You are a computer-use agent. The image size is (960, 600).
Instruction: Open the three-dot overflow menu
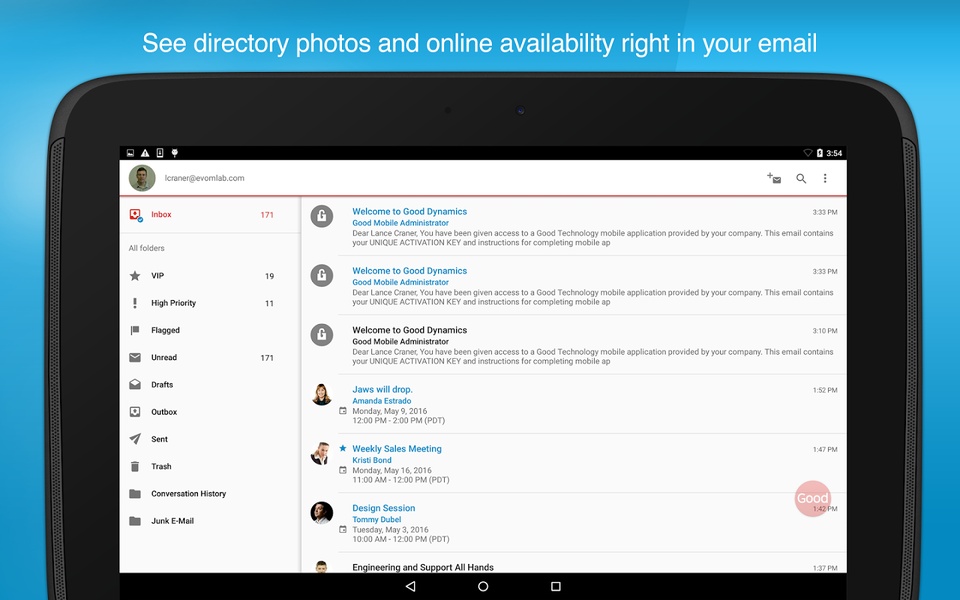coord(825,178)
